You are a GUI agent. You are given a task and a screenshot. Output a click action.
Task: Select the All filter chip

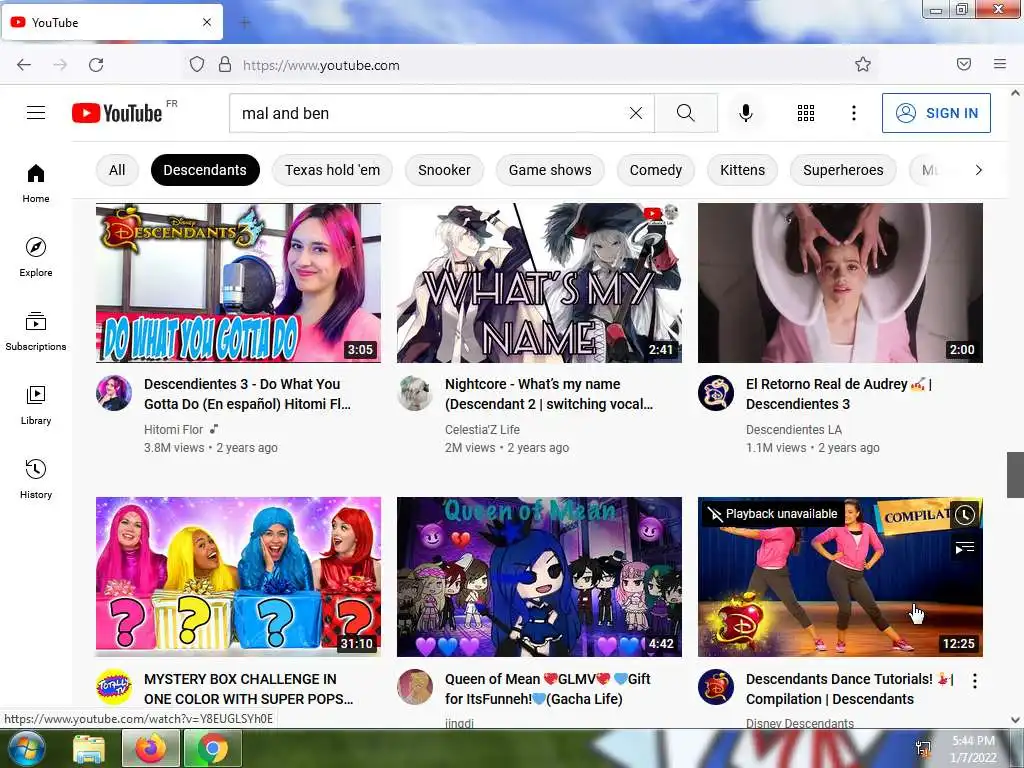(117, 170)
